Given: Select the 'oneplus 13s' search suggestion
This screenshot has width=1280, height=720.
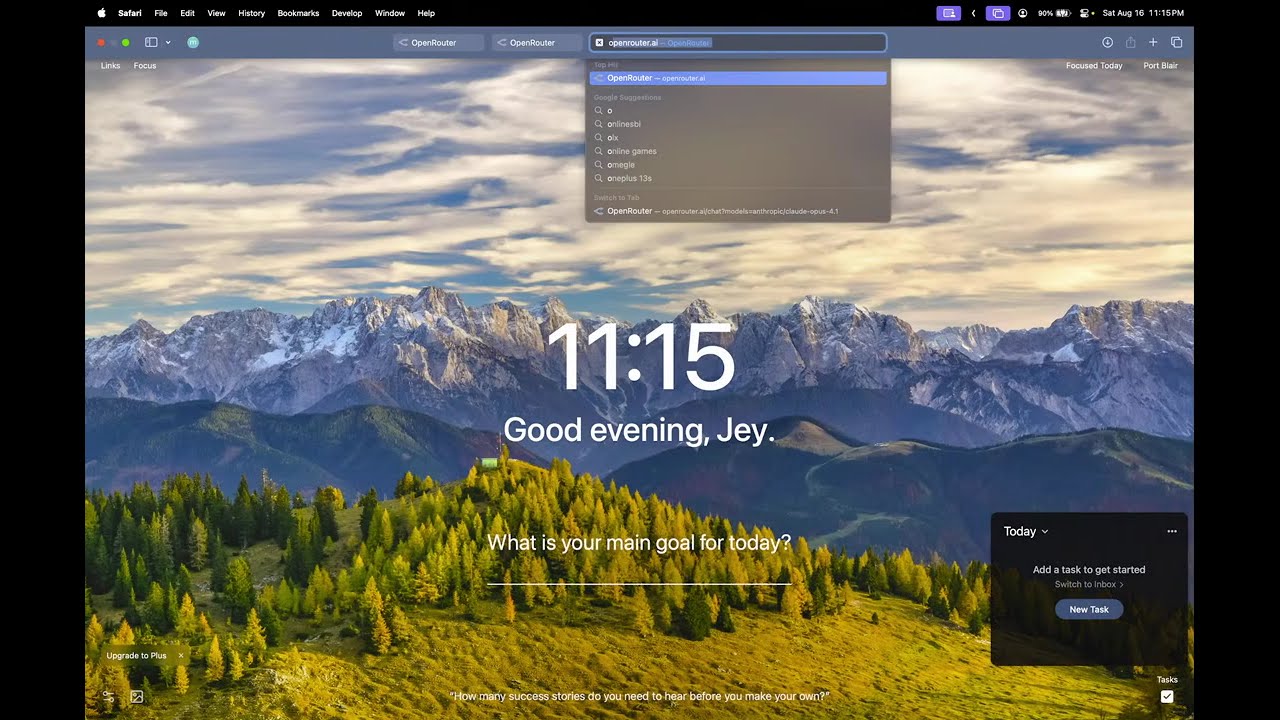Looking at the screenshot, I should [738, 178].
